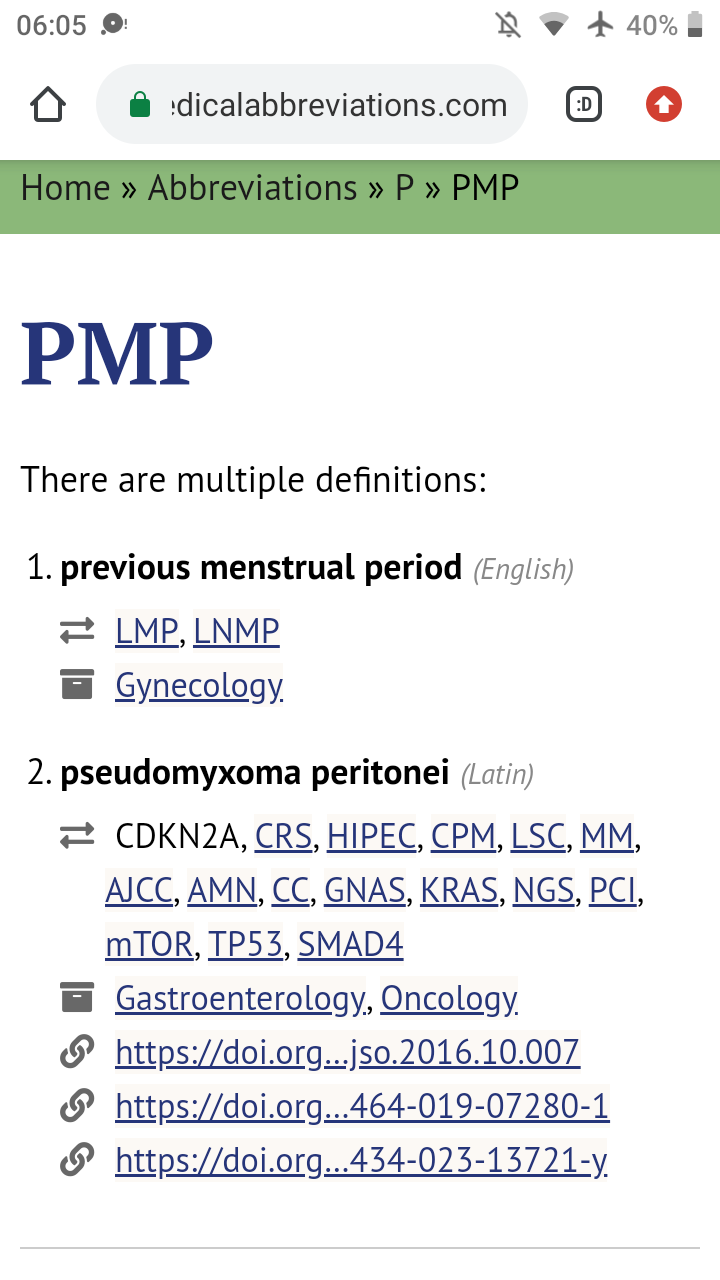Open the P breadcrumb link

click(x=404, y=188)
